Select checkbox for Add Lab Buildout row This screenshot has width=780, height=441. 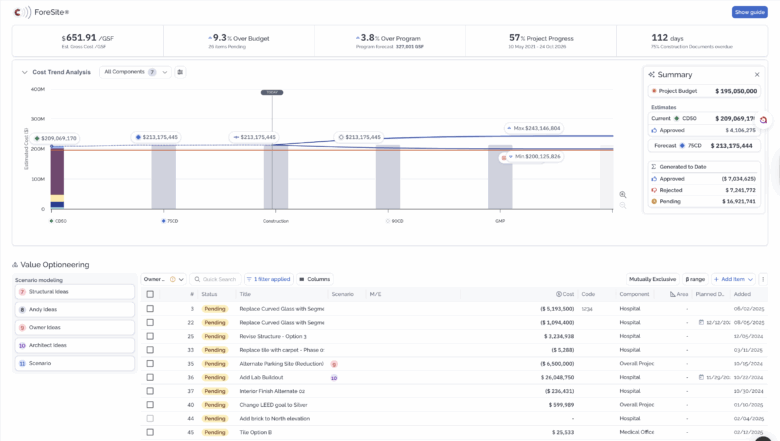(150, 378)
